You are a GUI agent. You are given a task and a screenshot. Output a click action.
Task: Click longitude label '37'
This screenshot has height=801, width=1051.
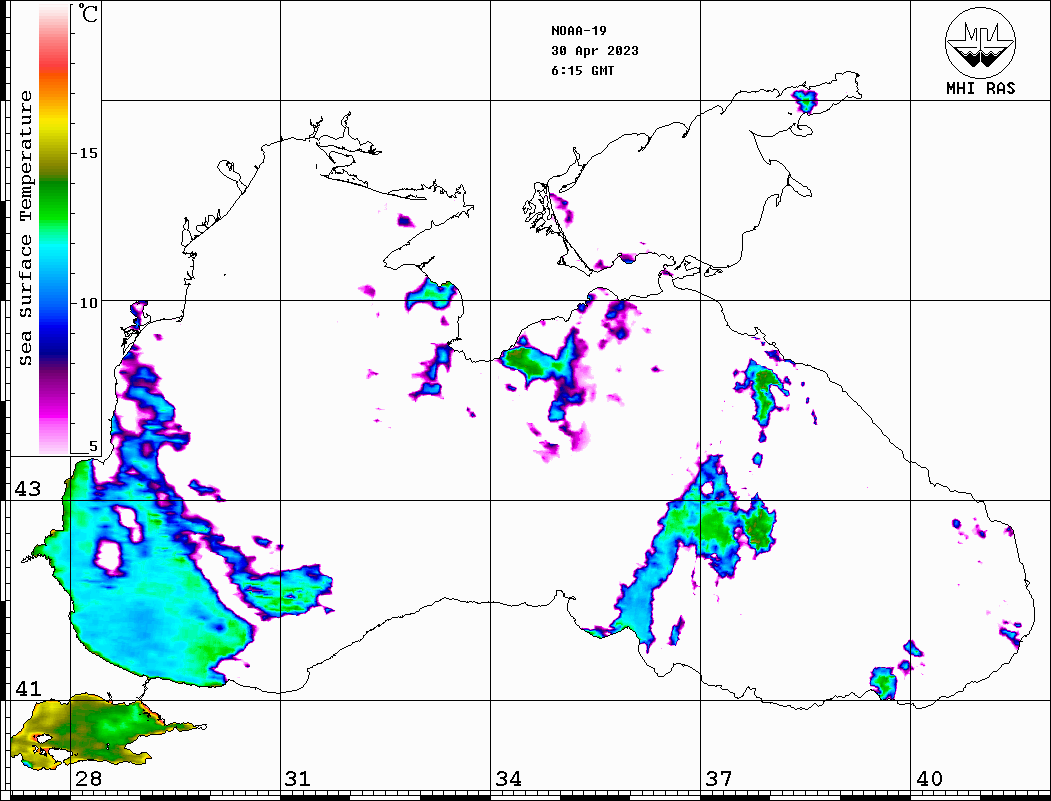point(719,779)
